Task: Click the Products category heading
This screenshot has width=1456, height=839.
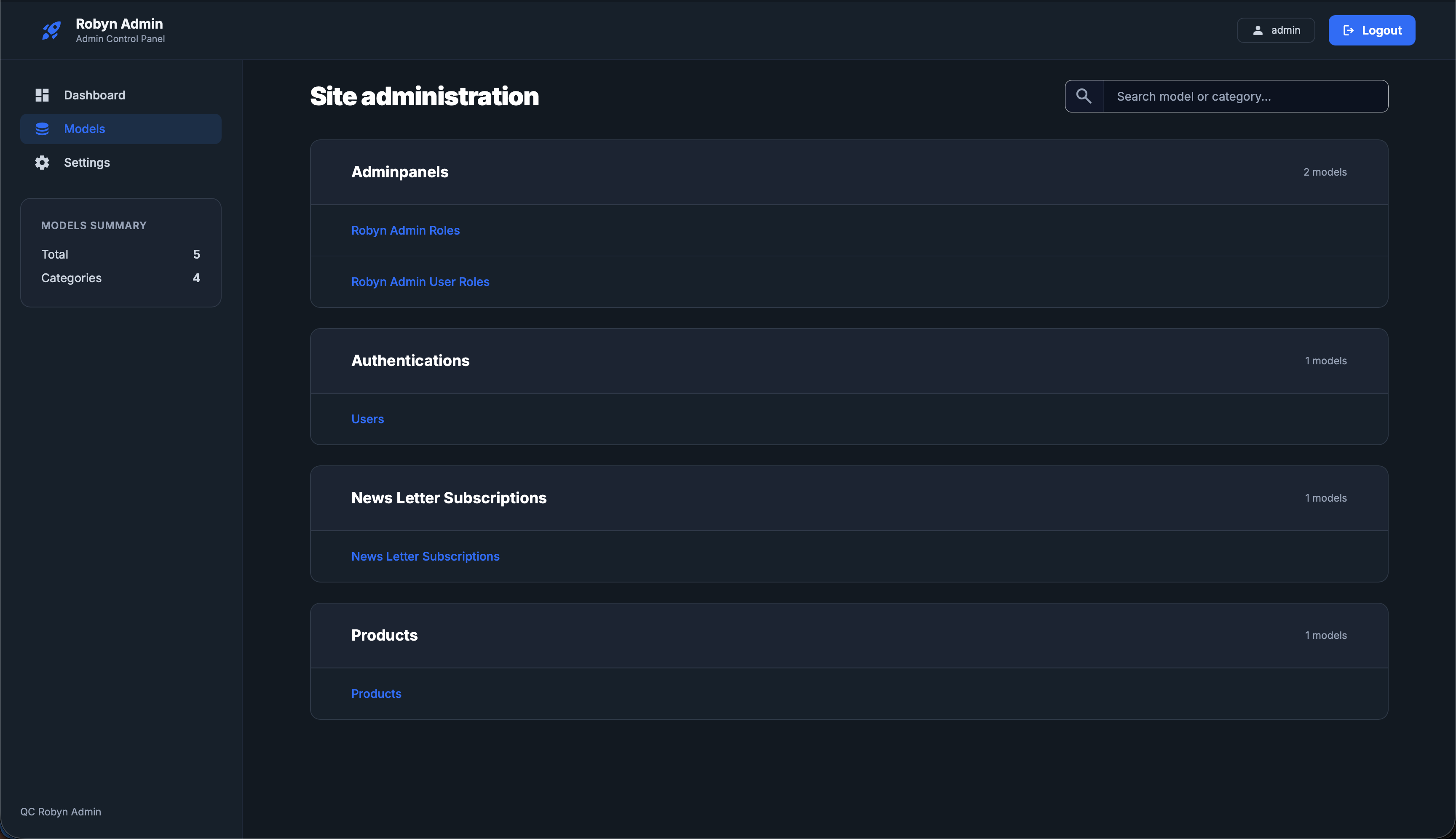Action: click(385, 636)
